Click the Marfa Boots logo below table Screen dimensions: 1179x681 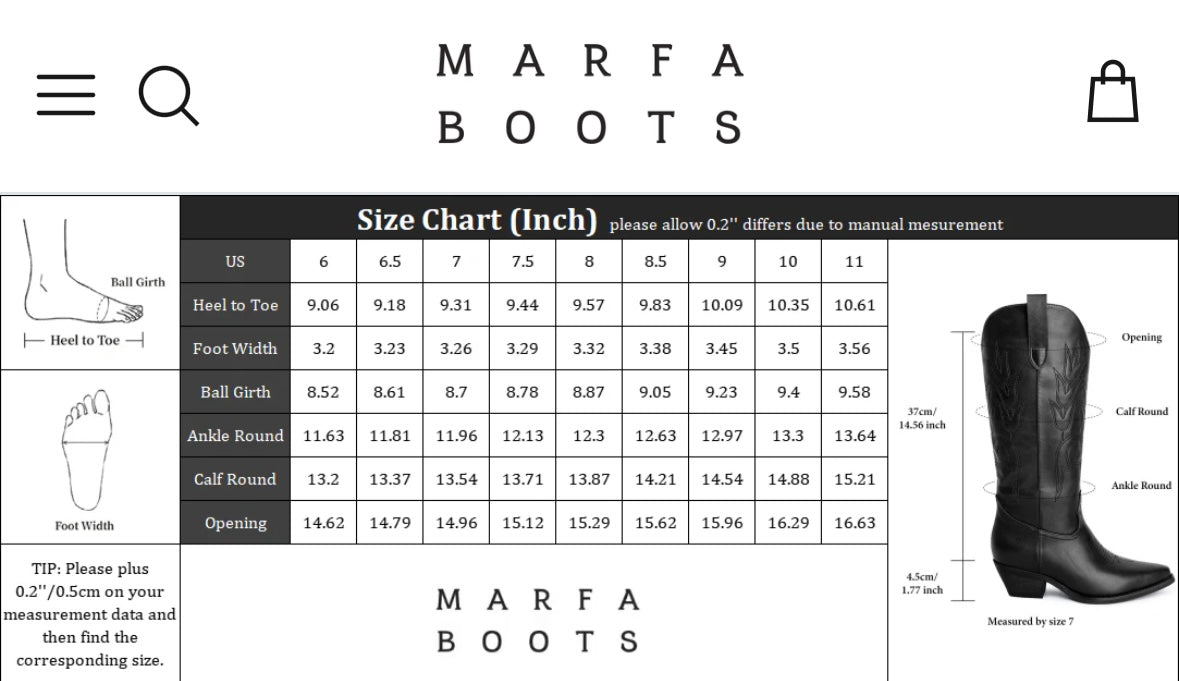536,620
